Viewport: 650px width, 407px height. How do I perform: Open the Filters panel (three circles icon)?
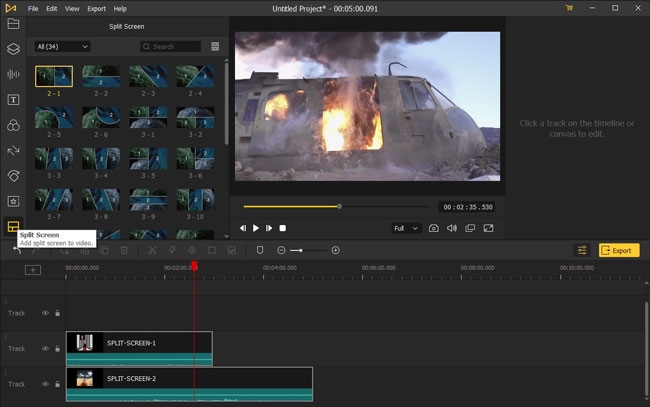(x=13, y=125)
